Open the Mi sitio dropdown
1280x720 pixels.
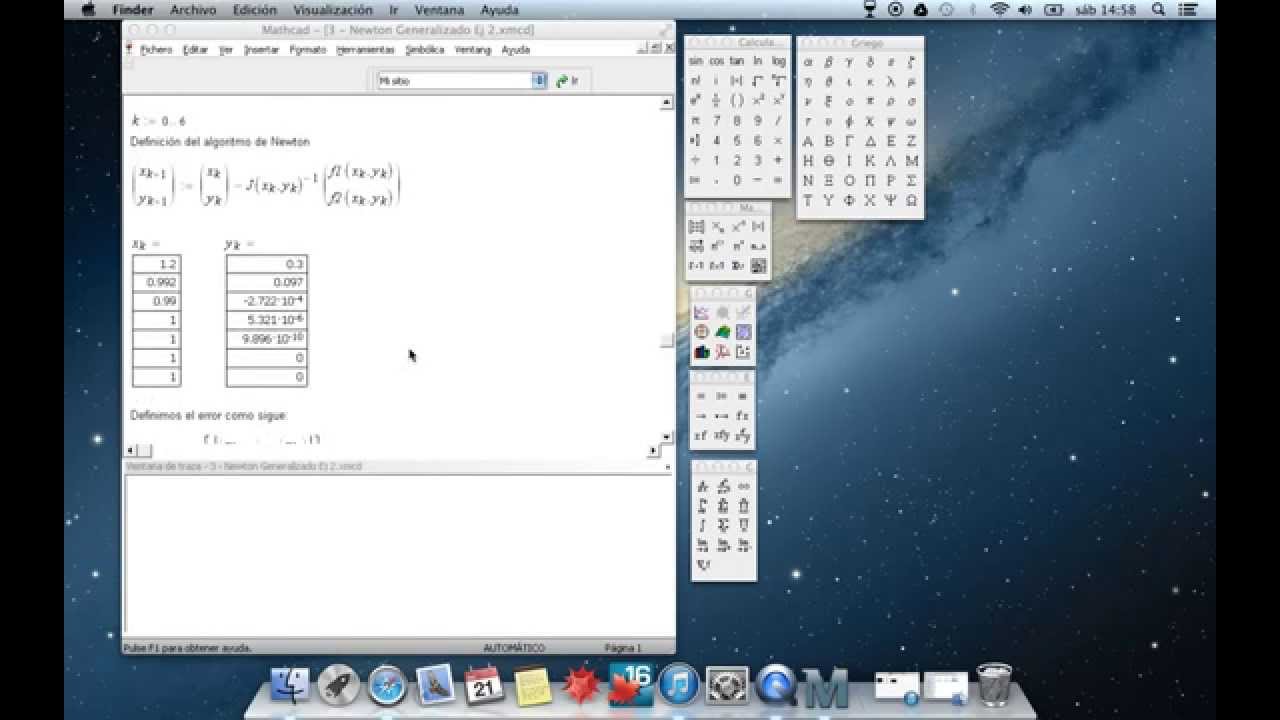click(x=539, y=81)
